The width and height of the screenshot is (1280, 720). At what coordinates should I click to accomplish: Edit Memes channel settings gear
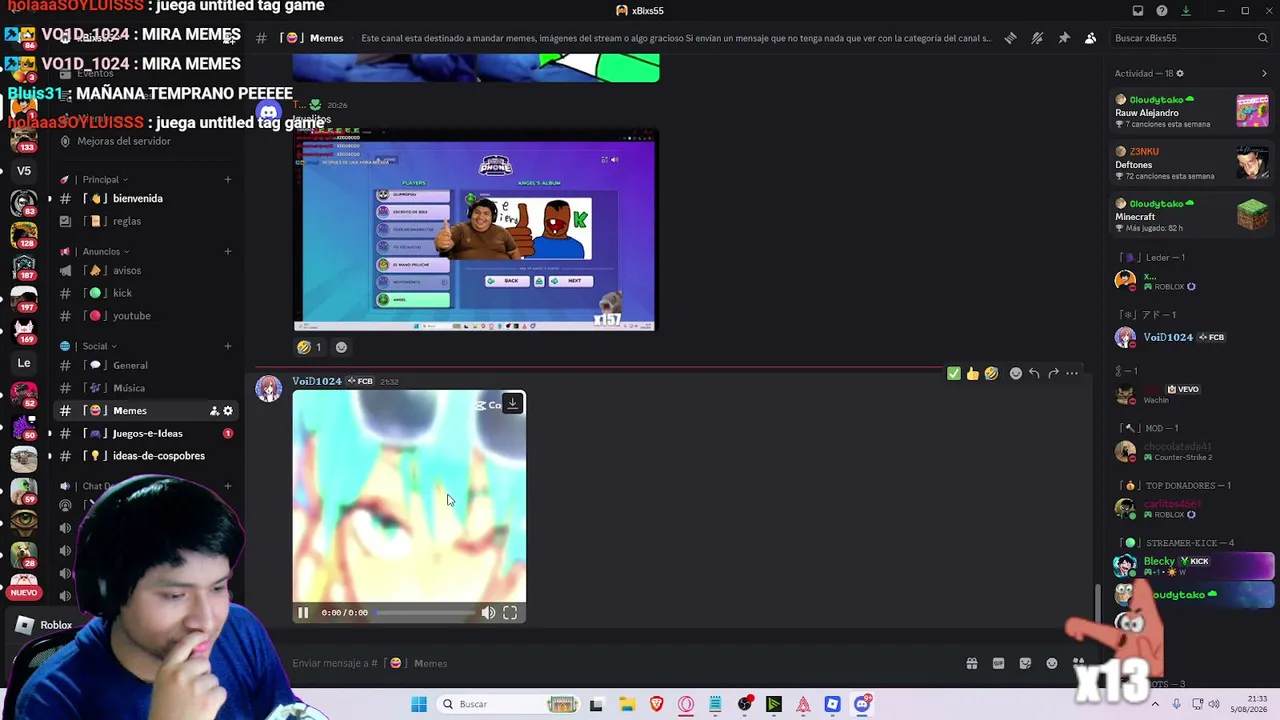228,411
